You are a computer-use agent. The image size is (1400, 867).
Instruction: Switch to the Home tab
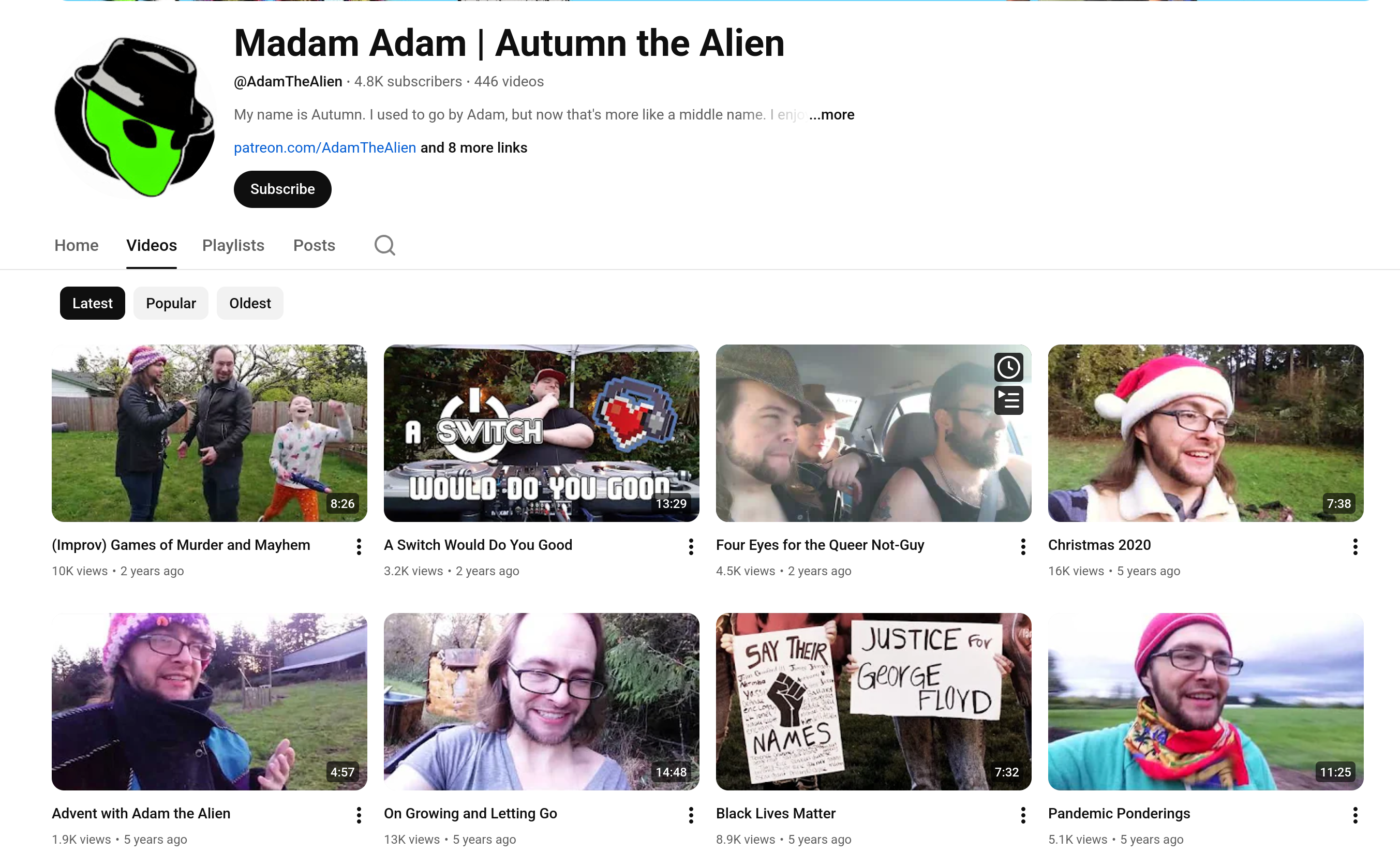[76, 245]
